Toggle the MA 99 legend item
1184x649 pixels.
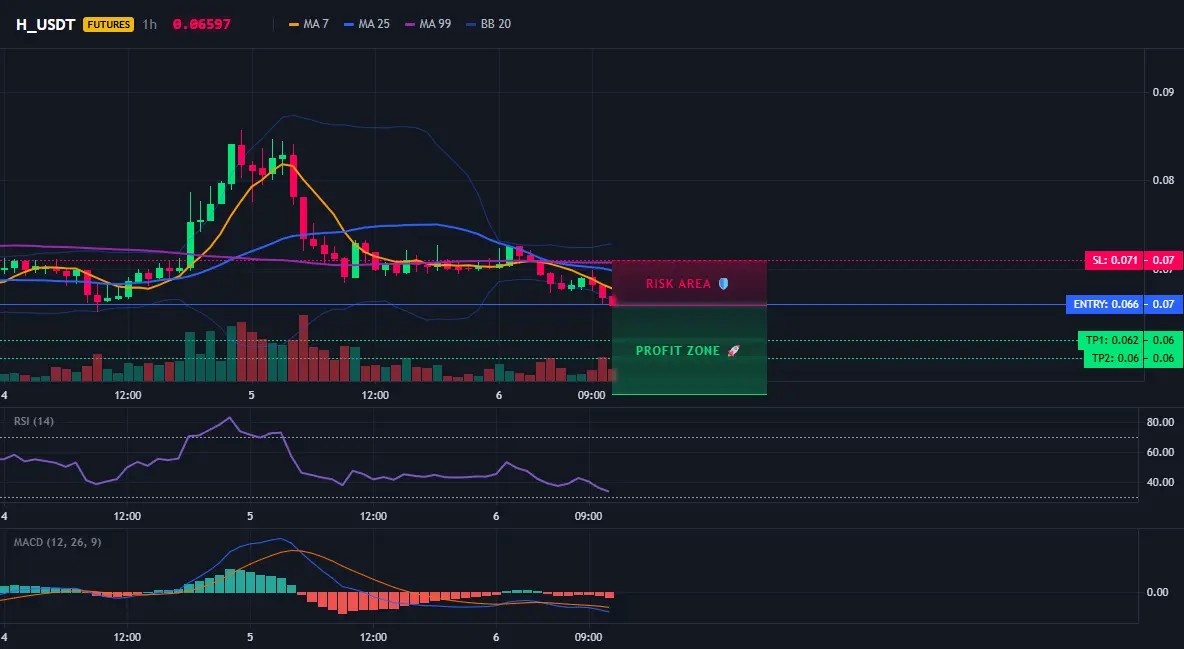[x=428, y=24]
